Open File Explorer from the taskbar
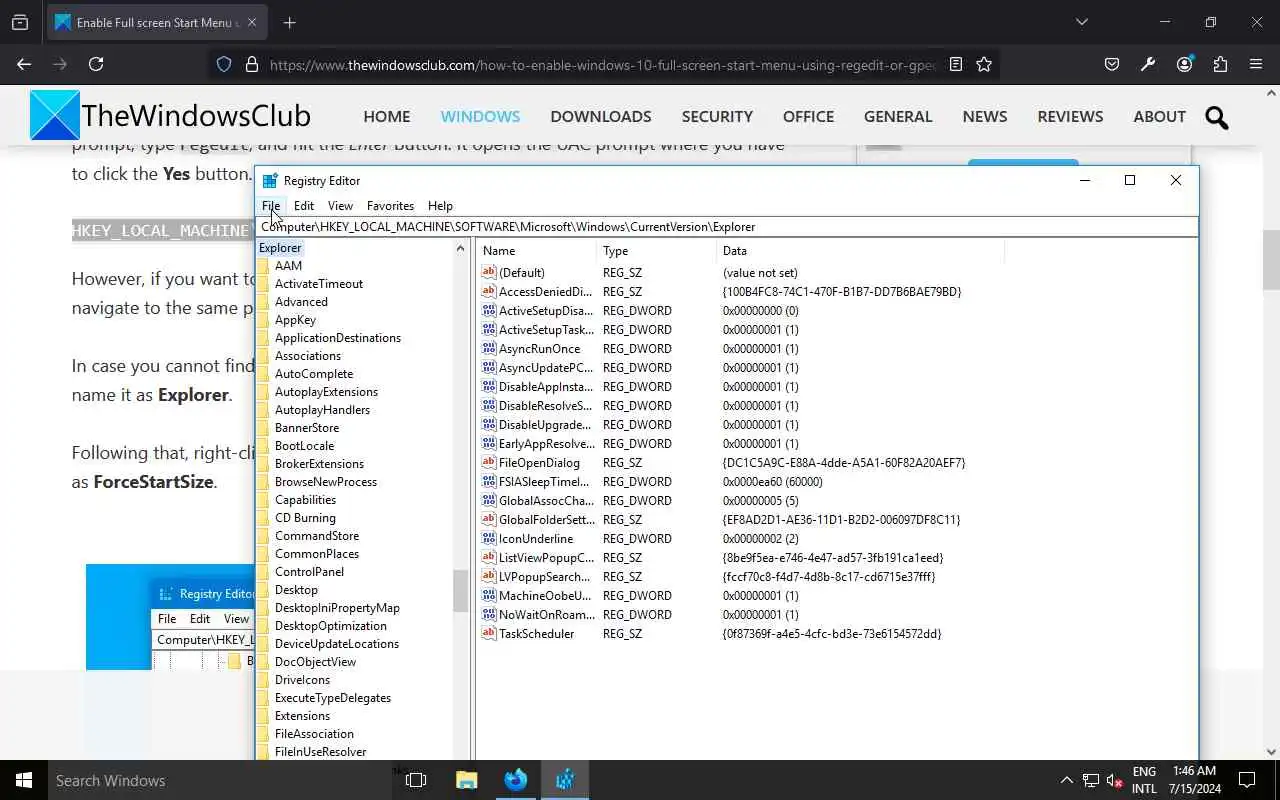This screenshot has width=1280, height=800. [466, 780]
